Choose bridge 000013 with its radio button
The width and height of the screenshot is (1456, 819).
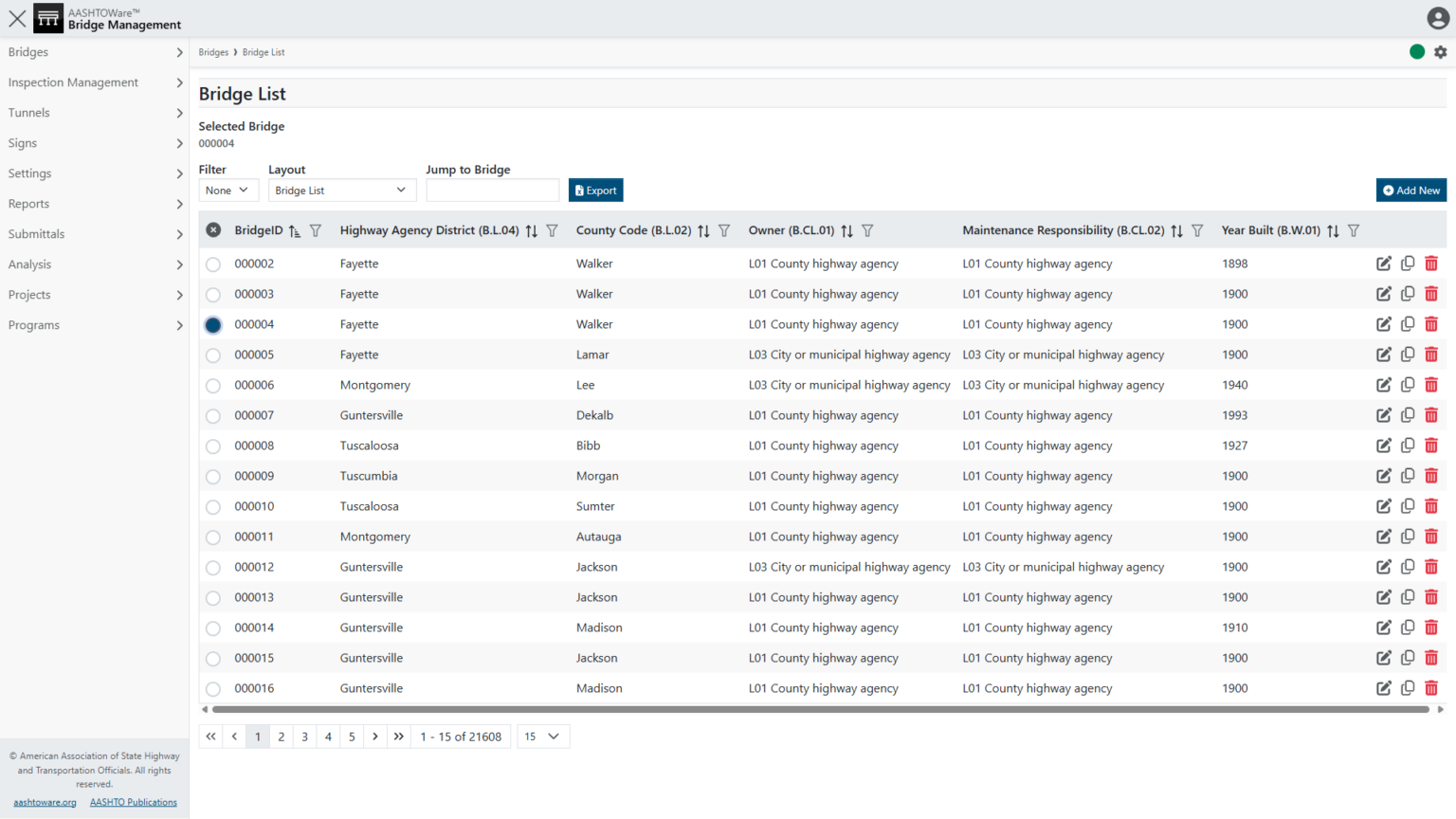click(213, 597)
